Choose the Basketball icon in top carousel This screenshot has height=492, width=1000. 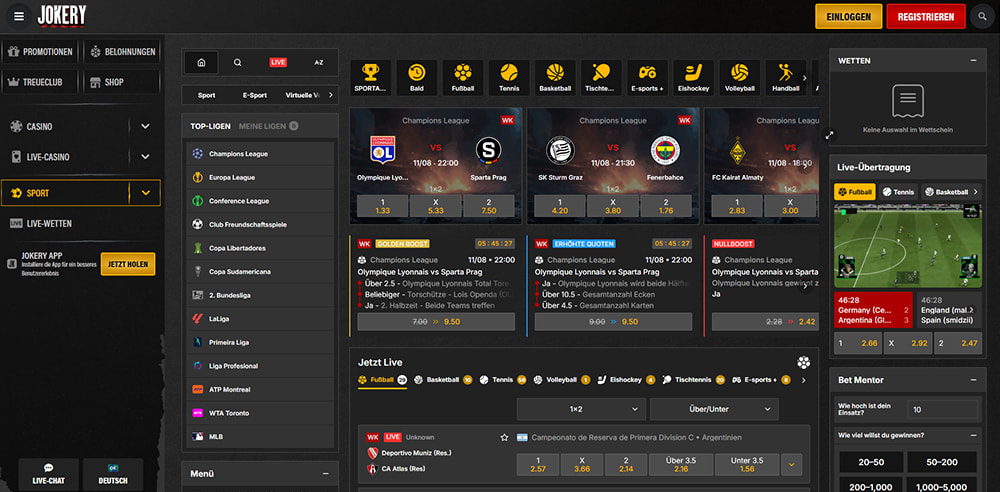tap(555, 78)
